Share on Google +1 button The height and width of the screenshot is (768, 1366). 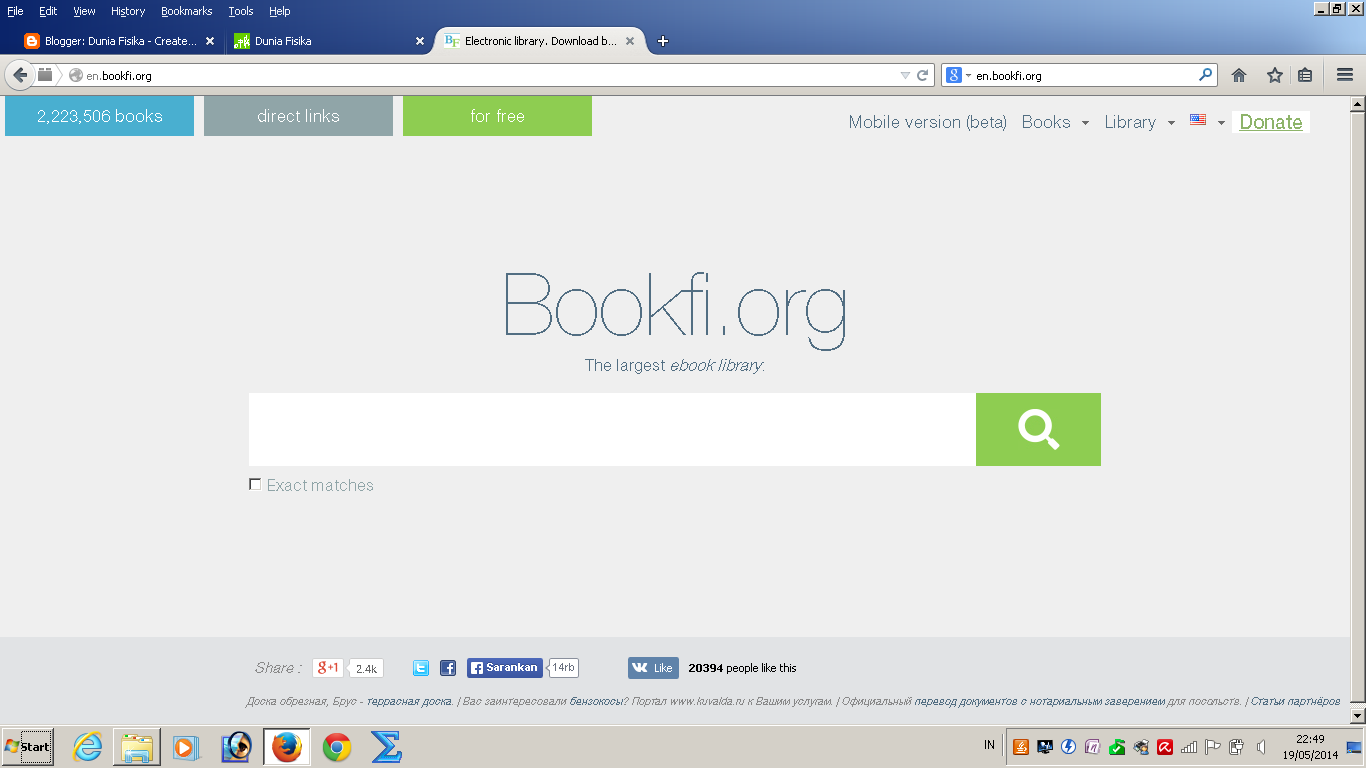(328, 668)
